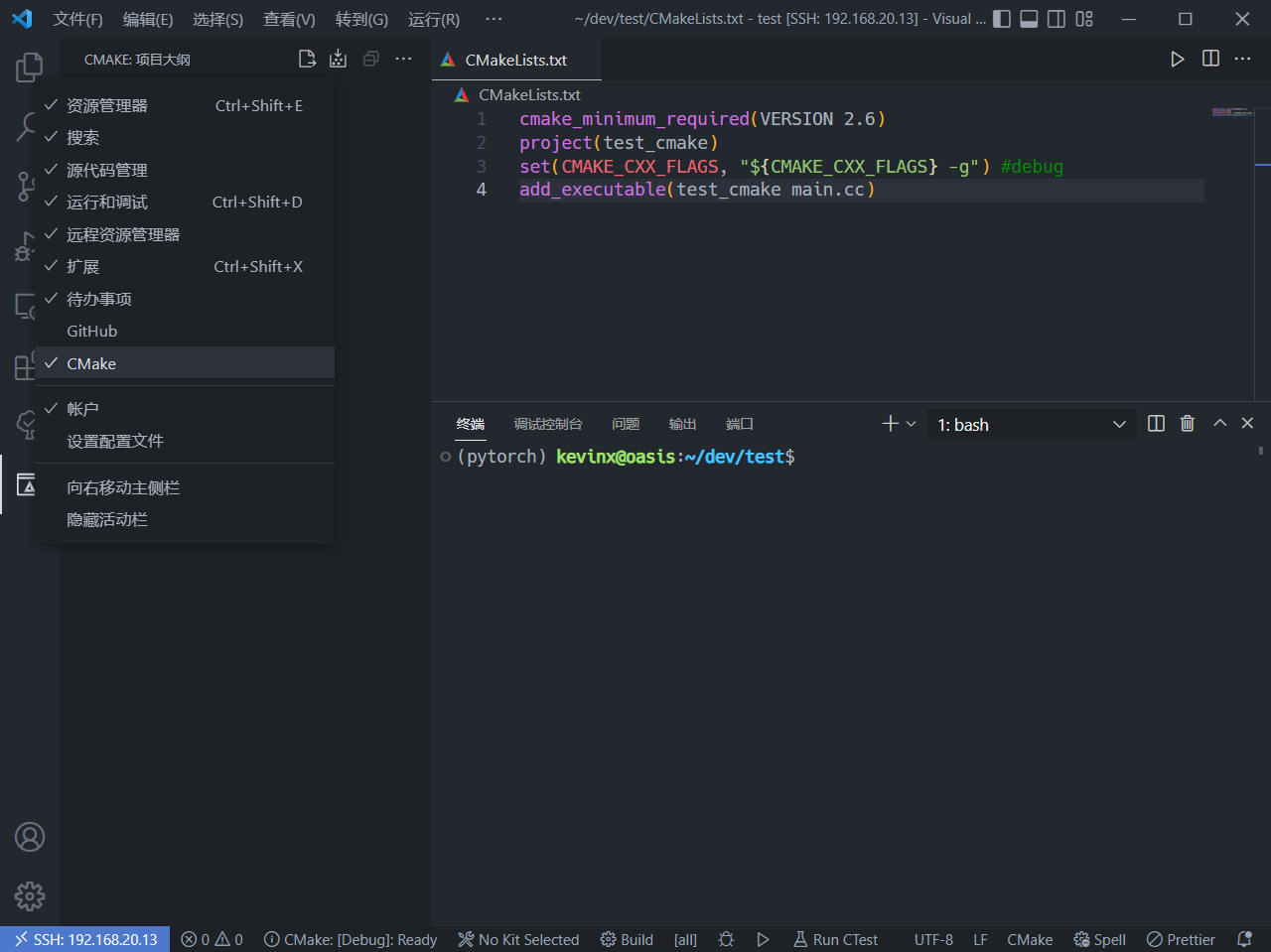Click the debug bug icon in status bar
Viewport: 1271px width, 952px height.
coord(726,939)
